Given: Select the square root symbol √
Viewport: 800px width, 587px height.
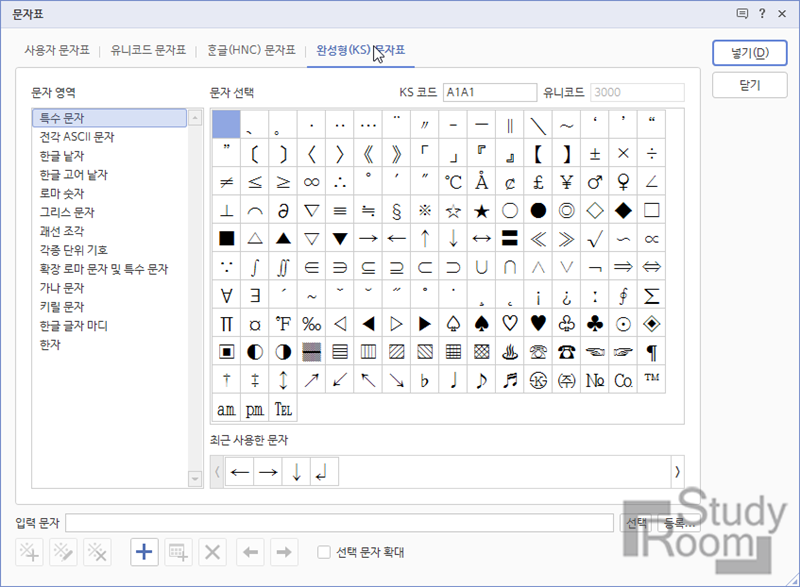Looking at the screenshot, I should tap(595, 238).
